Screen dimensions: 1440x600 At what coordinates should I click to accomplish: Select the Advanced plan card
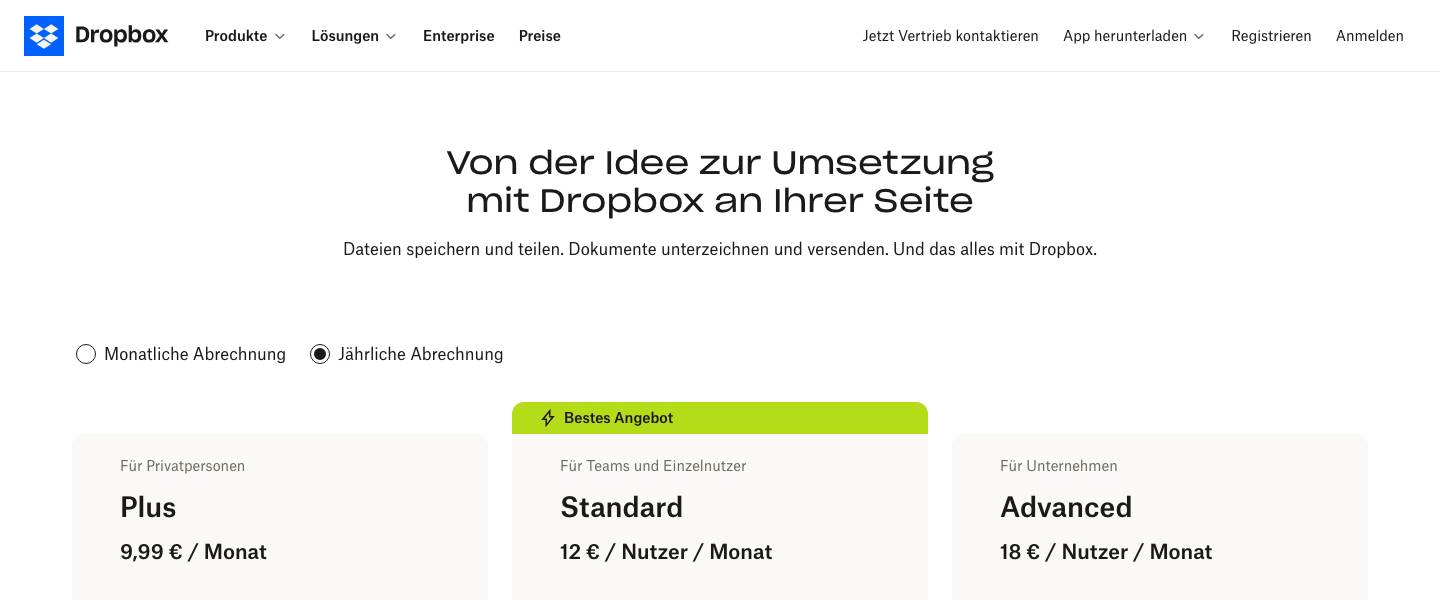(1160, 517)
